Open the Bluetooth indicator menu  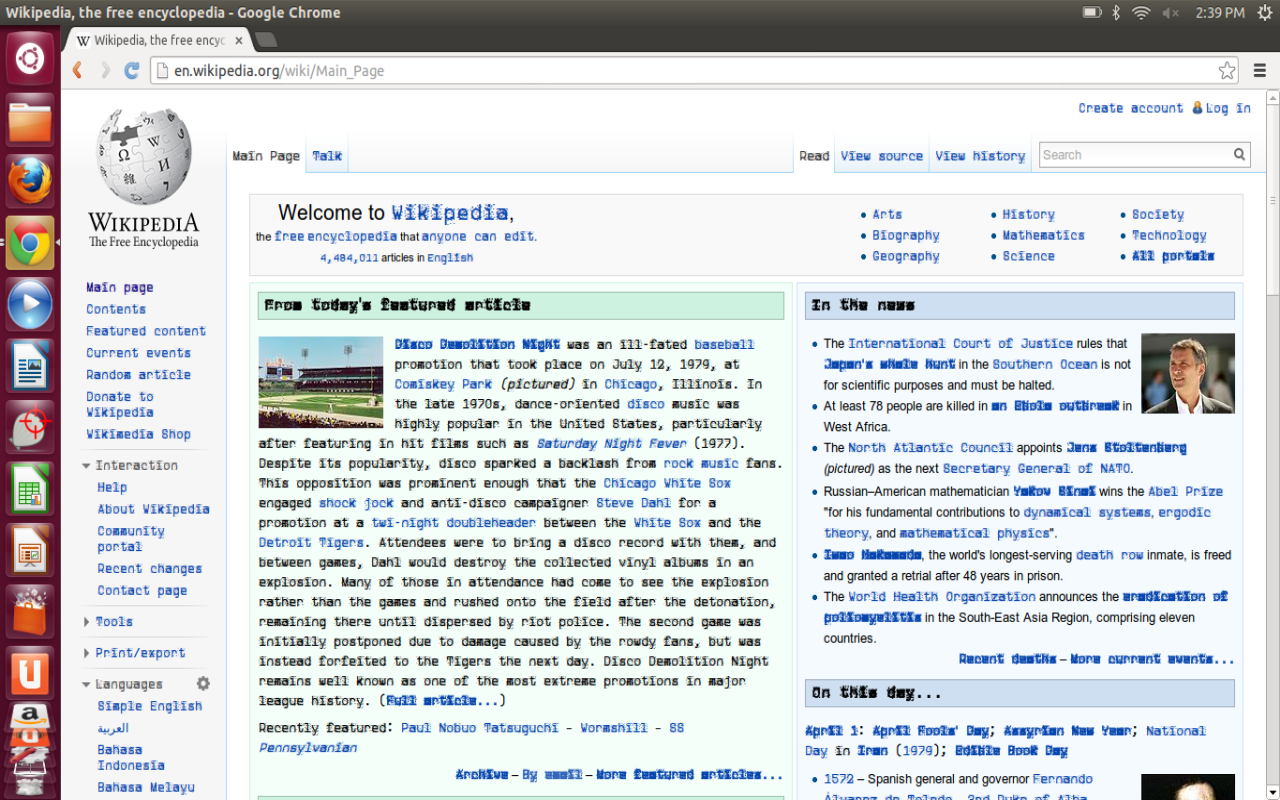1117,13
